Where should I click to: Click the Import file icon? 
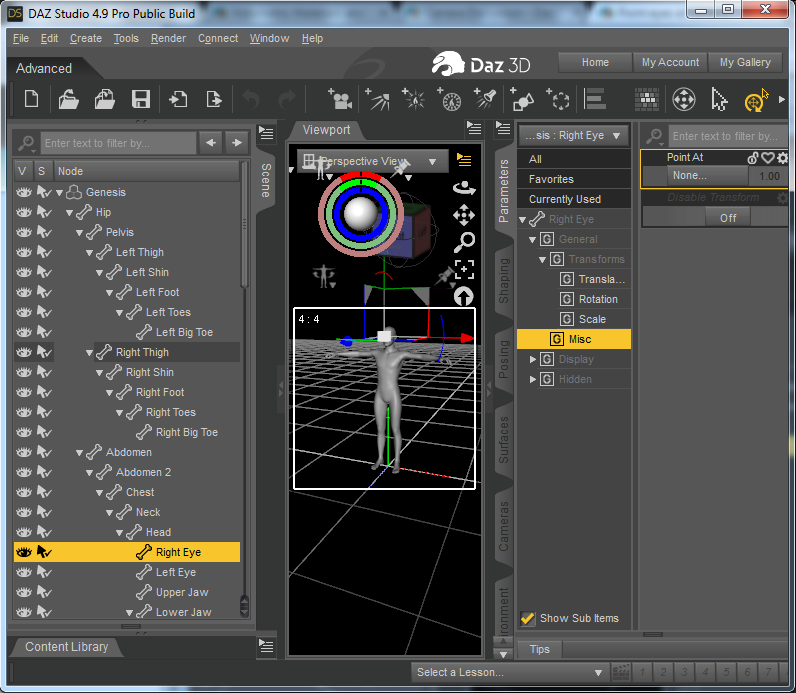(x=178, y=99)
